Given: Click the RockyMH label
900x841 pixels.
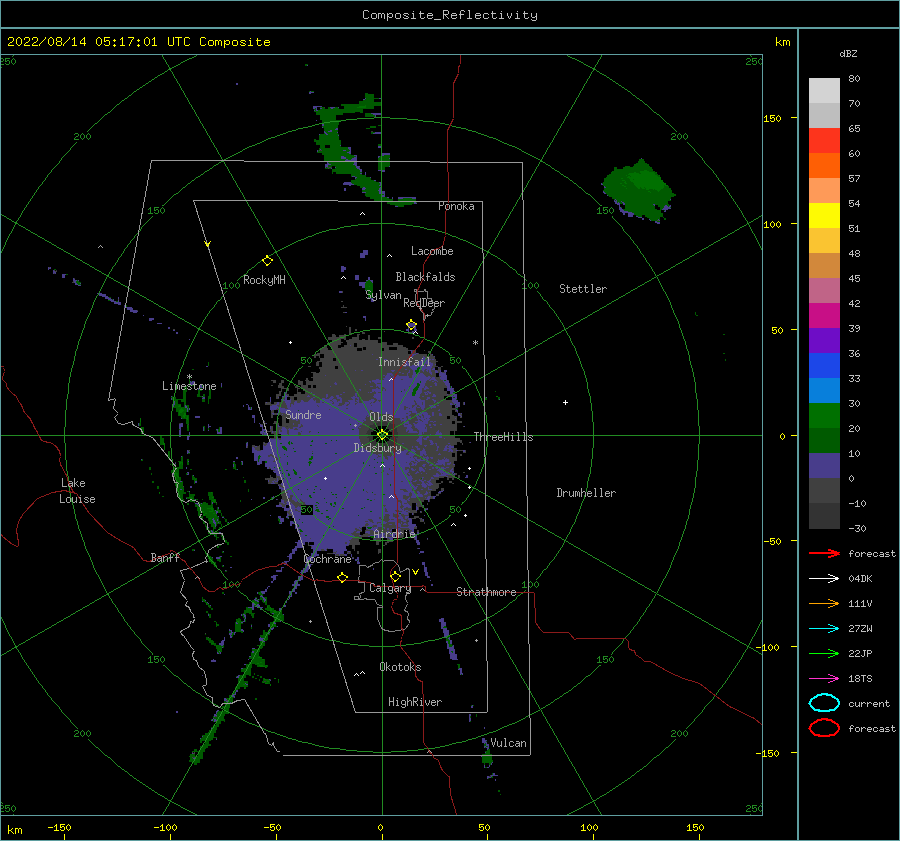Looking at the screenshot, I should coord(264,280).
